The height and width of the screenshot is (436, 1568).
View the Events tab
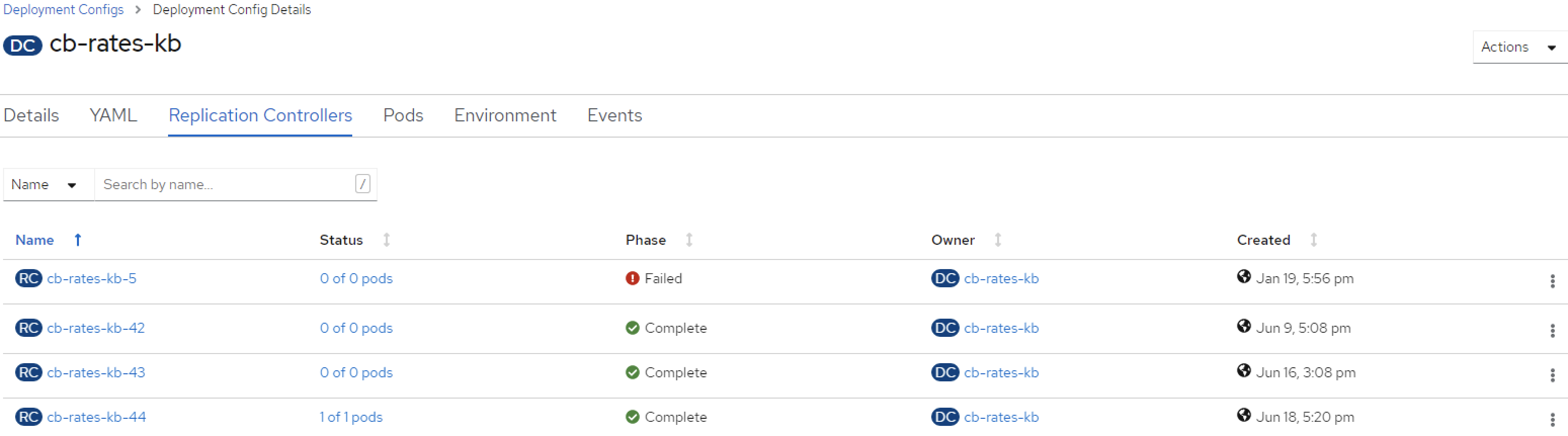pyautogui.click(x=614, y=115)
